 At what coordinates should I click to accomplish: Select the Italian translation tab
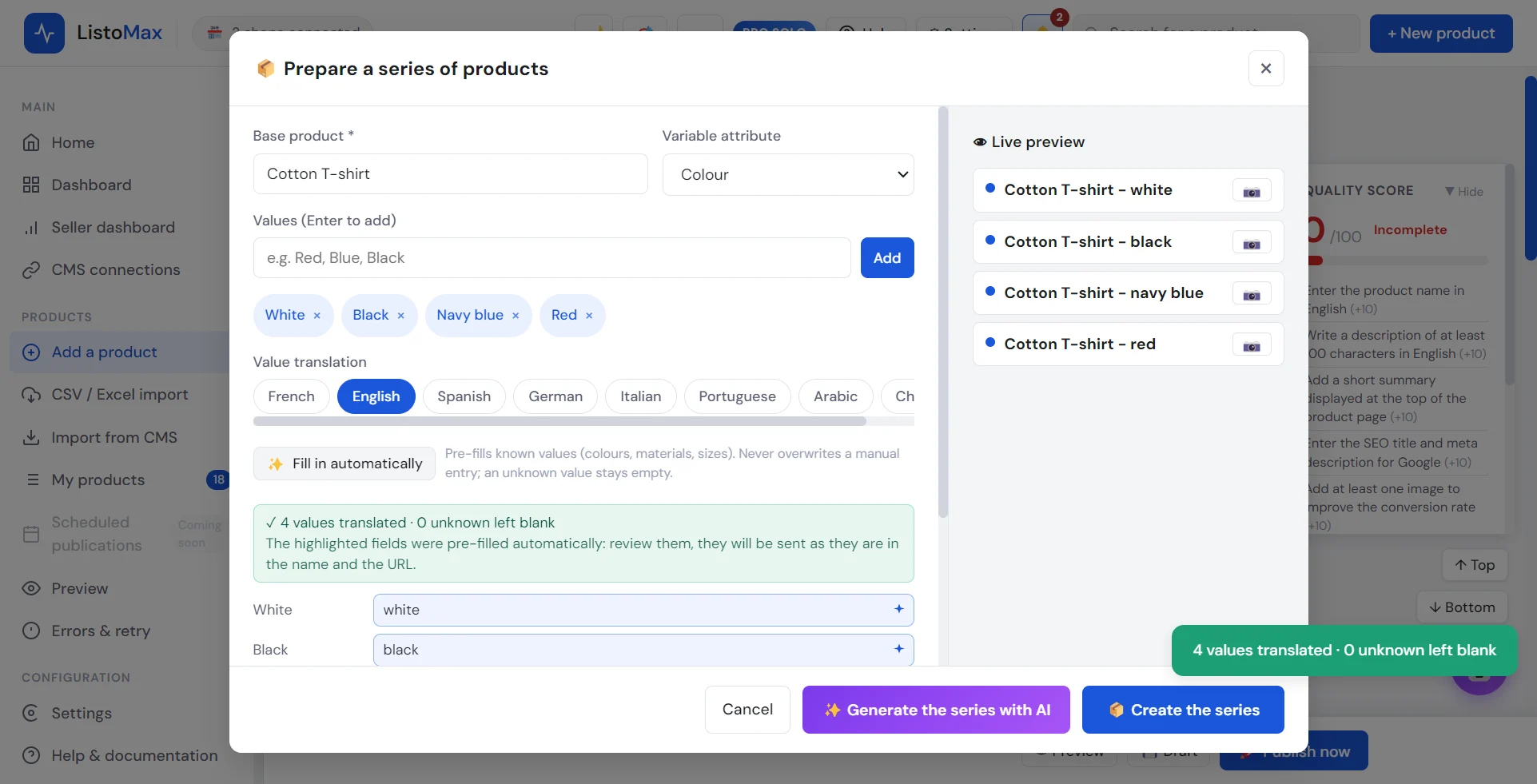(x=641, y=396)
